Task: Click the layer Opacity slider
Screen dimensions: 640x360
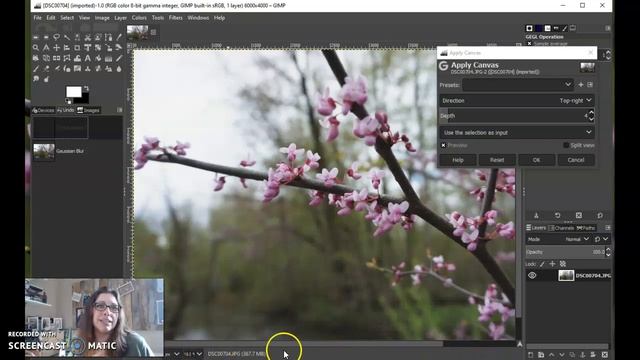Action: coord(565,252)
